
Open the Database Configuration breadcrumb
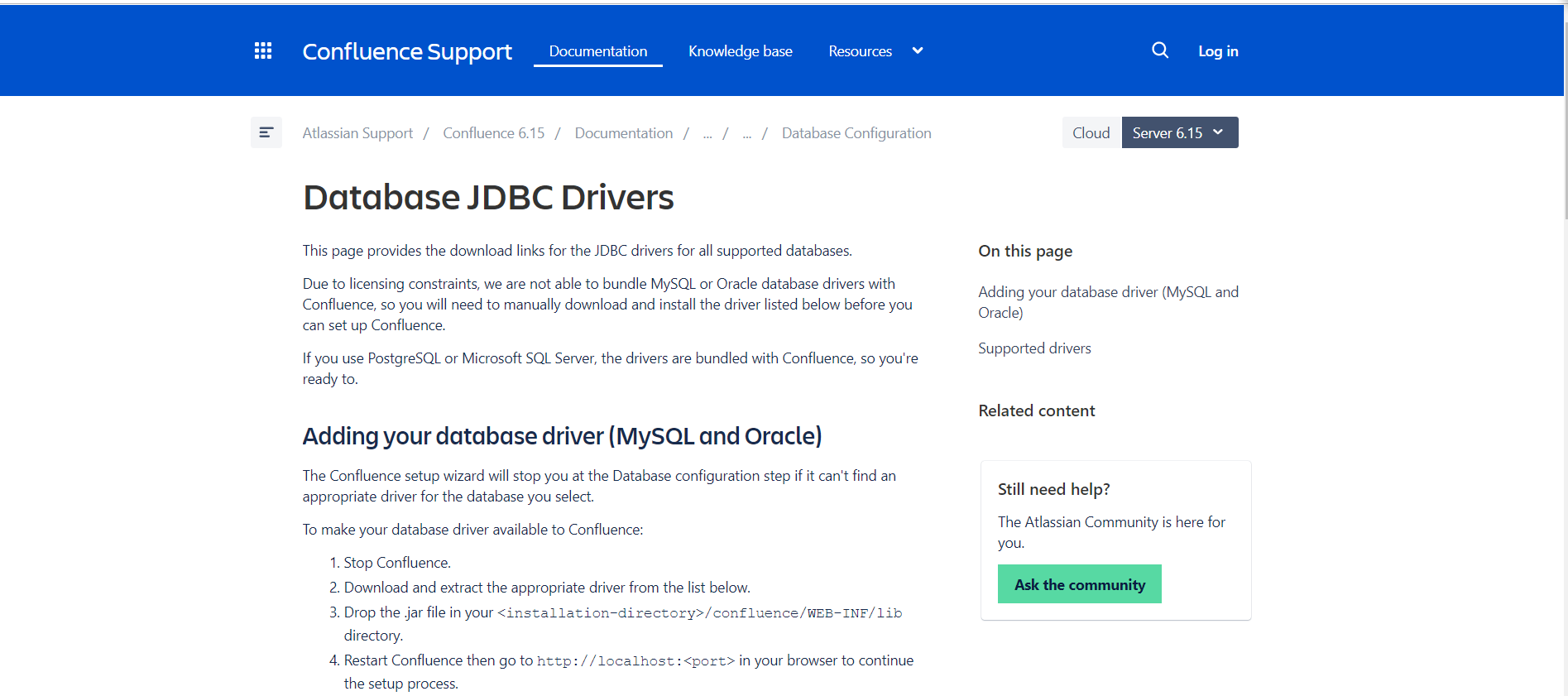pyautogui.click(x=856, y=133)
